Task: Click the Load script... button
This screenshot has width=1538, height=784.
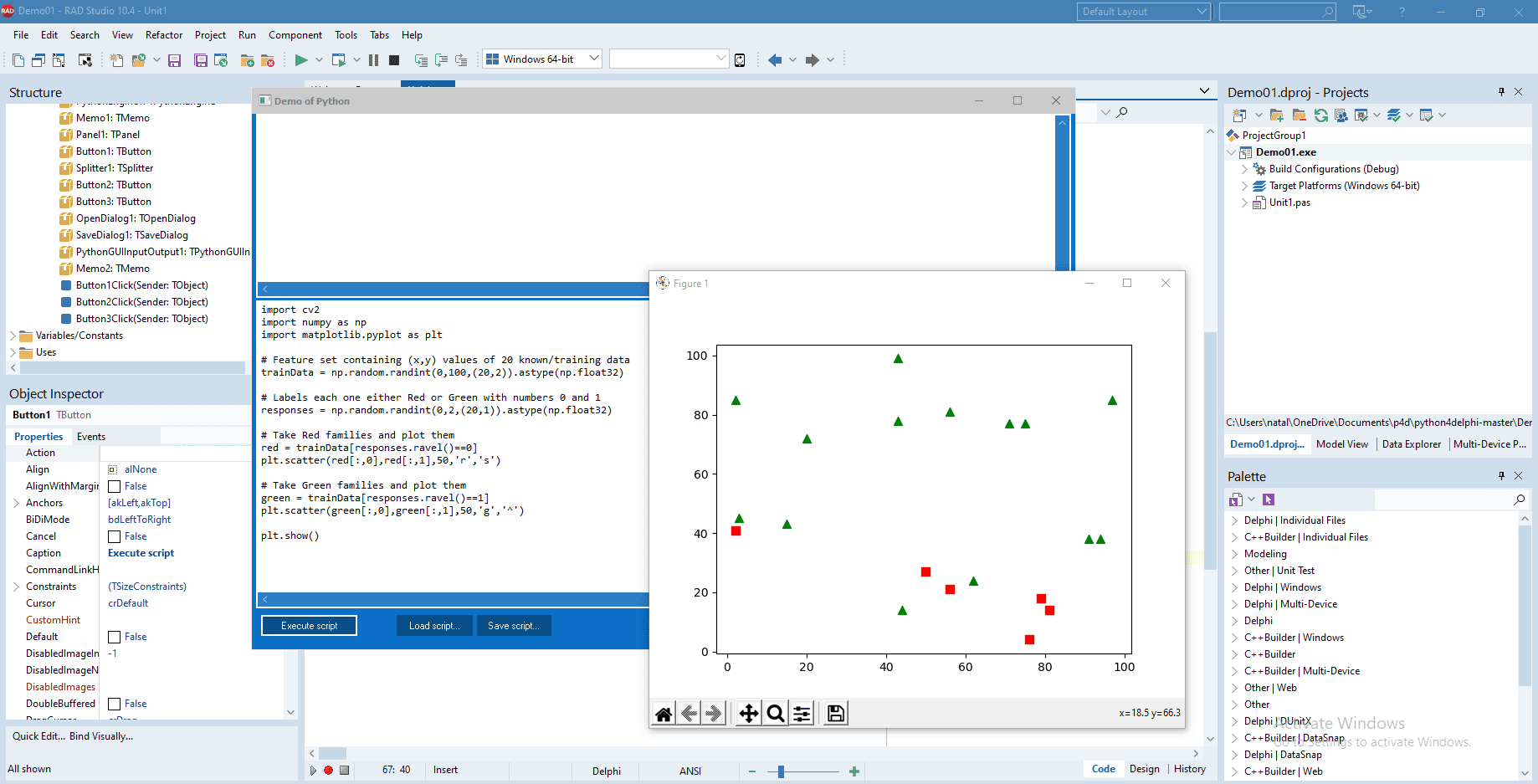Action: [434, 626]
